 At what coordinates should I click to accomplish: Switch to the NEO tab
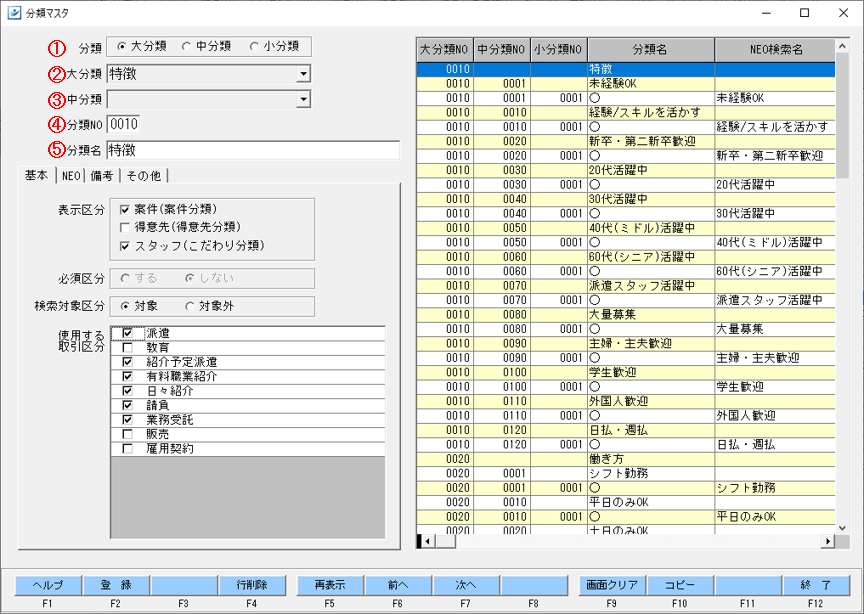coord(71,176)
